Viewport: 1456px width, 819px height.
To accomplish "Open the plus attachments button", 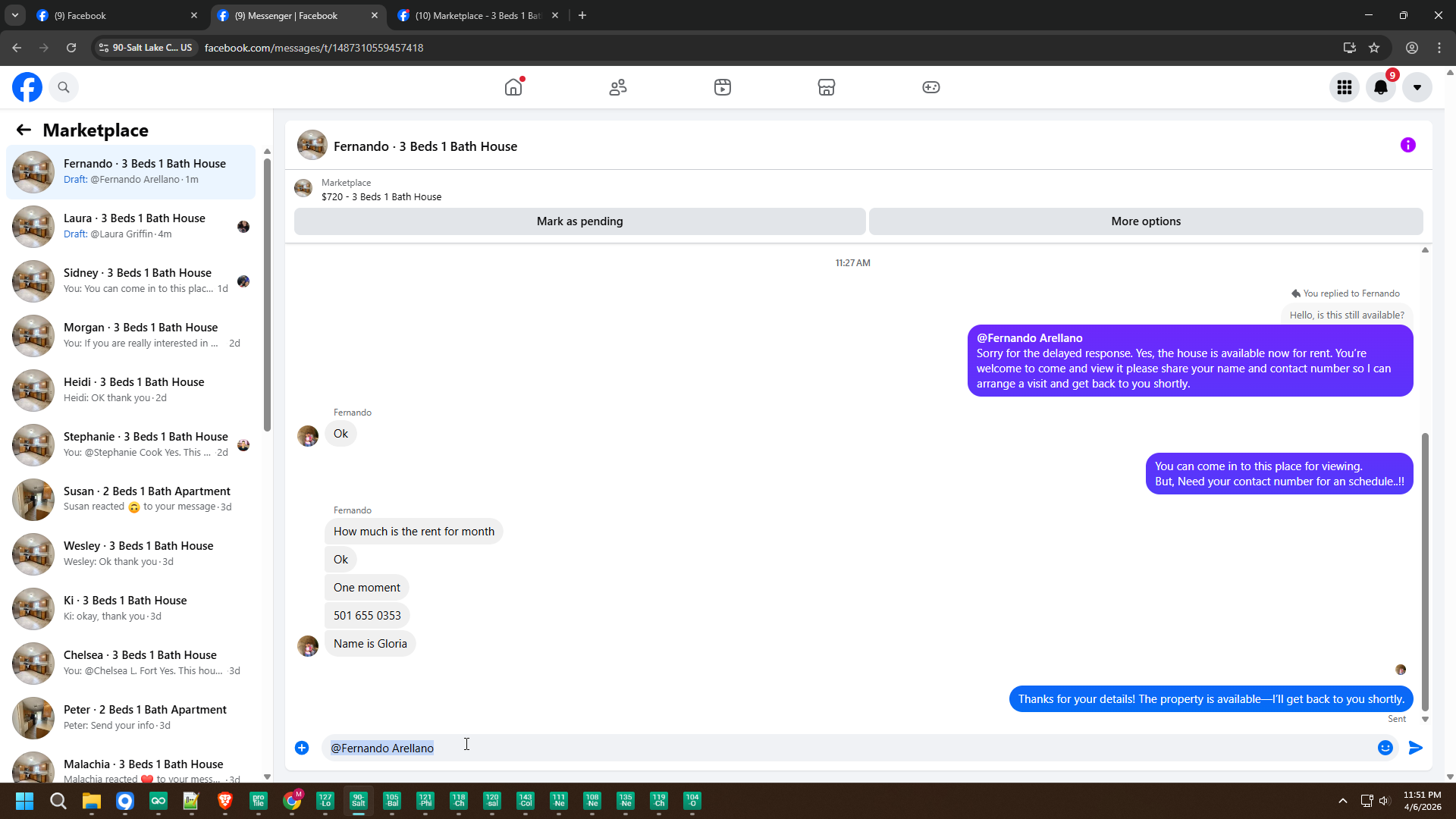I will tap(302, 748).
